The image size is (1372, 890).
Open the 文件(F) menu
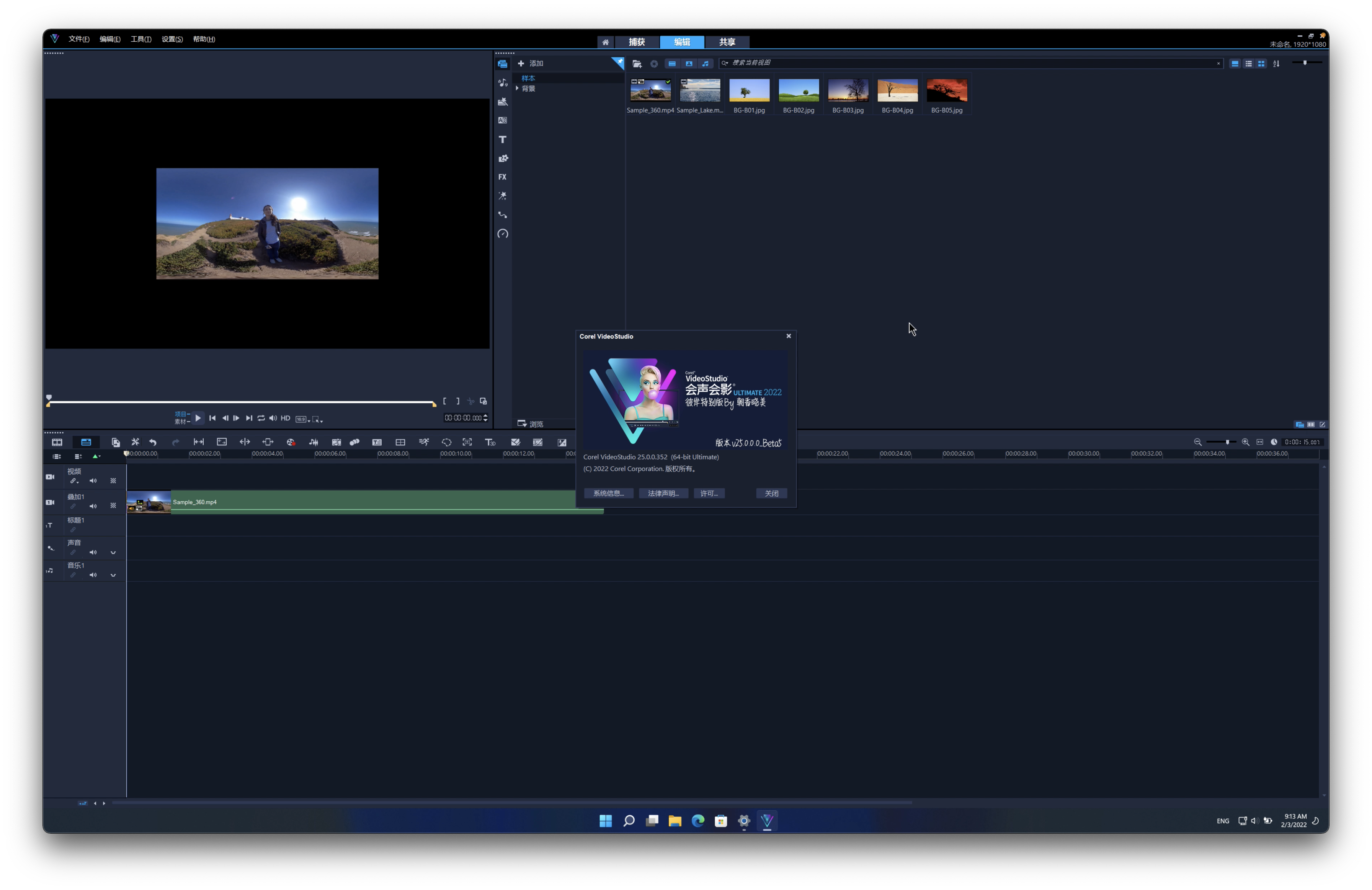click(79, 39)
